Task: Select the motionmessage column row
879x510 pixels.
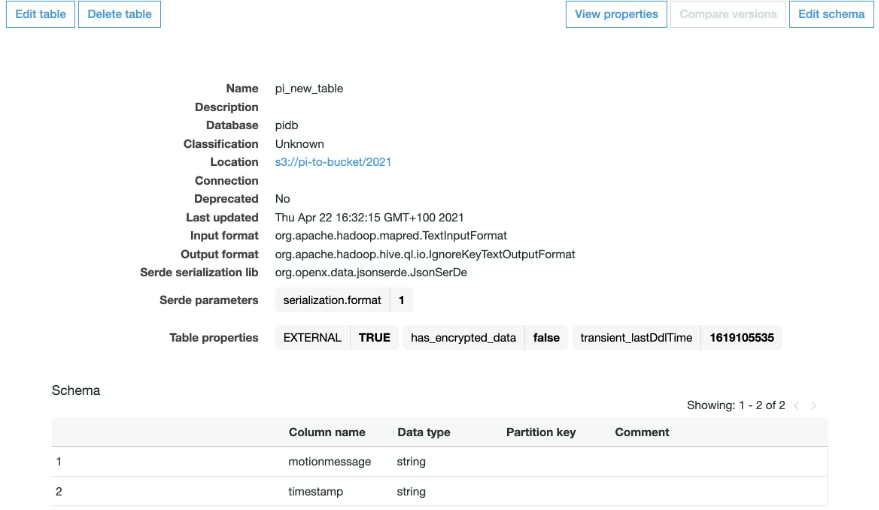Action: pyautogui.click(x=440, y=462)
